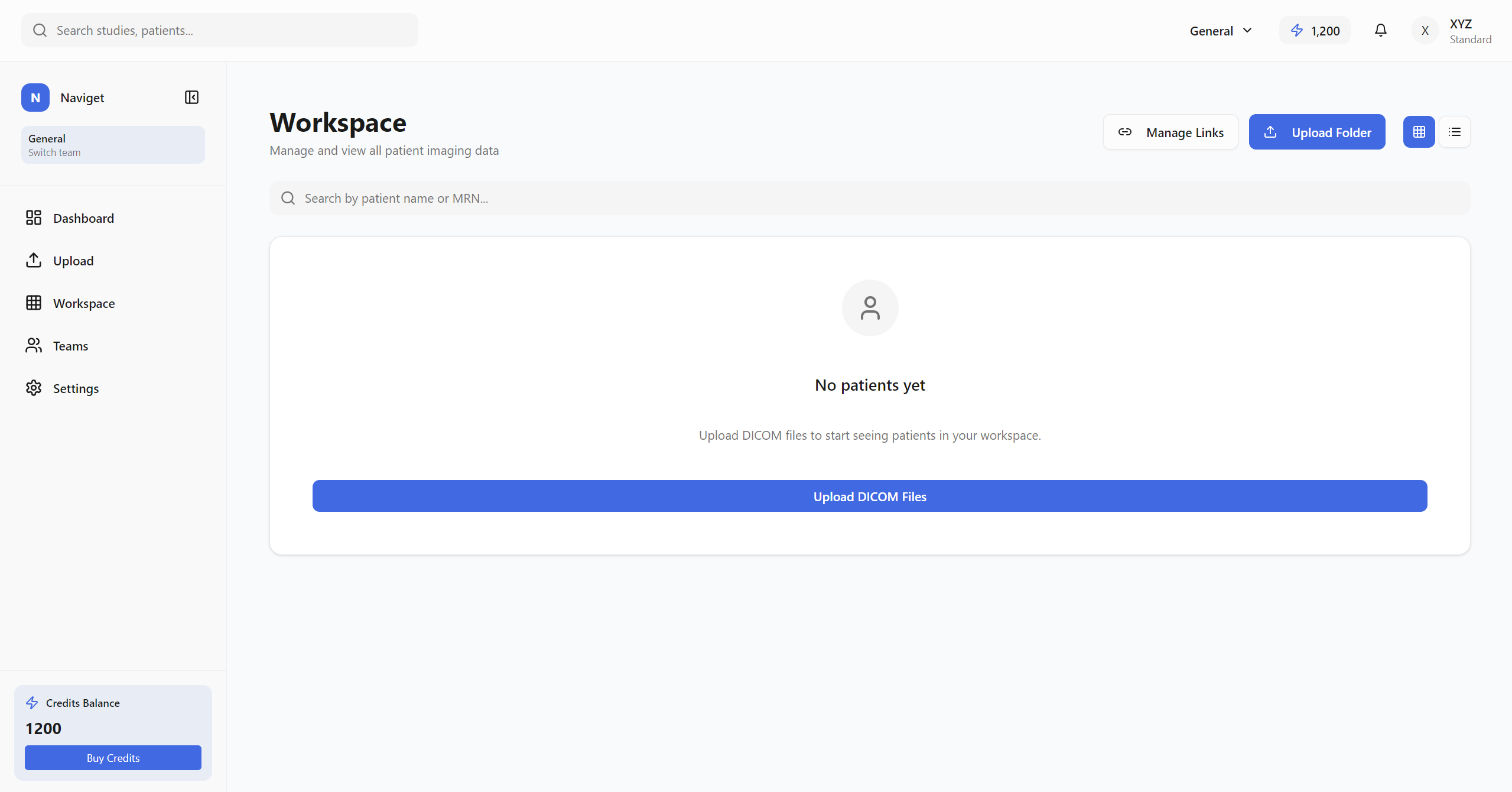The width and height of the screenshot is (1512, 792).
Task: Click the Settings gear icon
Action: [x=34, y=388]
